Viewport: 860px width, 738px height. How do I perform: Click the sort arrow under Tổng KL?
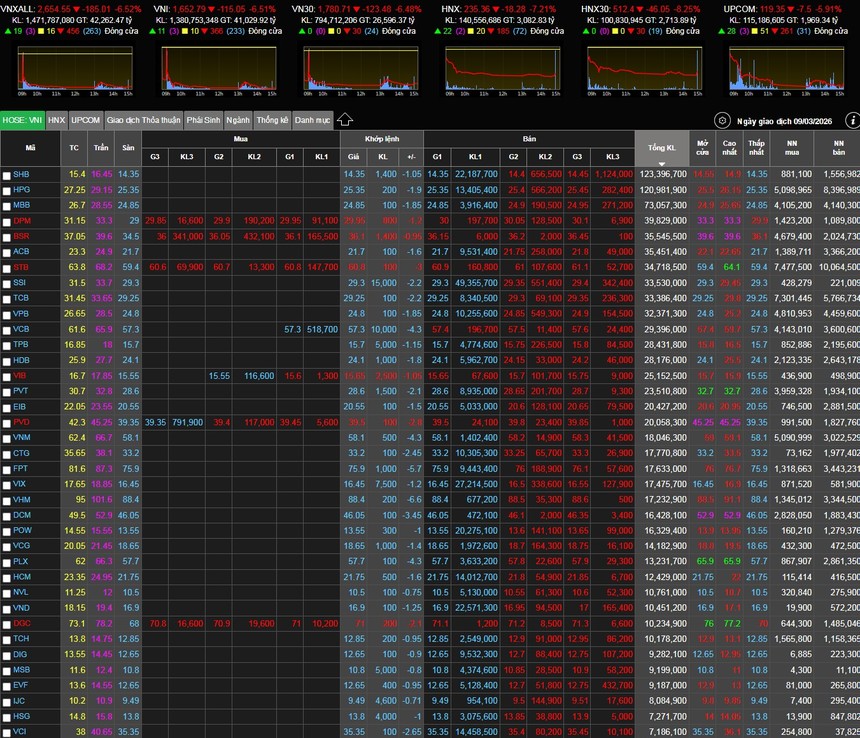pos(661,162)
